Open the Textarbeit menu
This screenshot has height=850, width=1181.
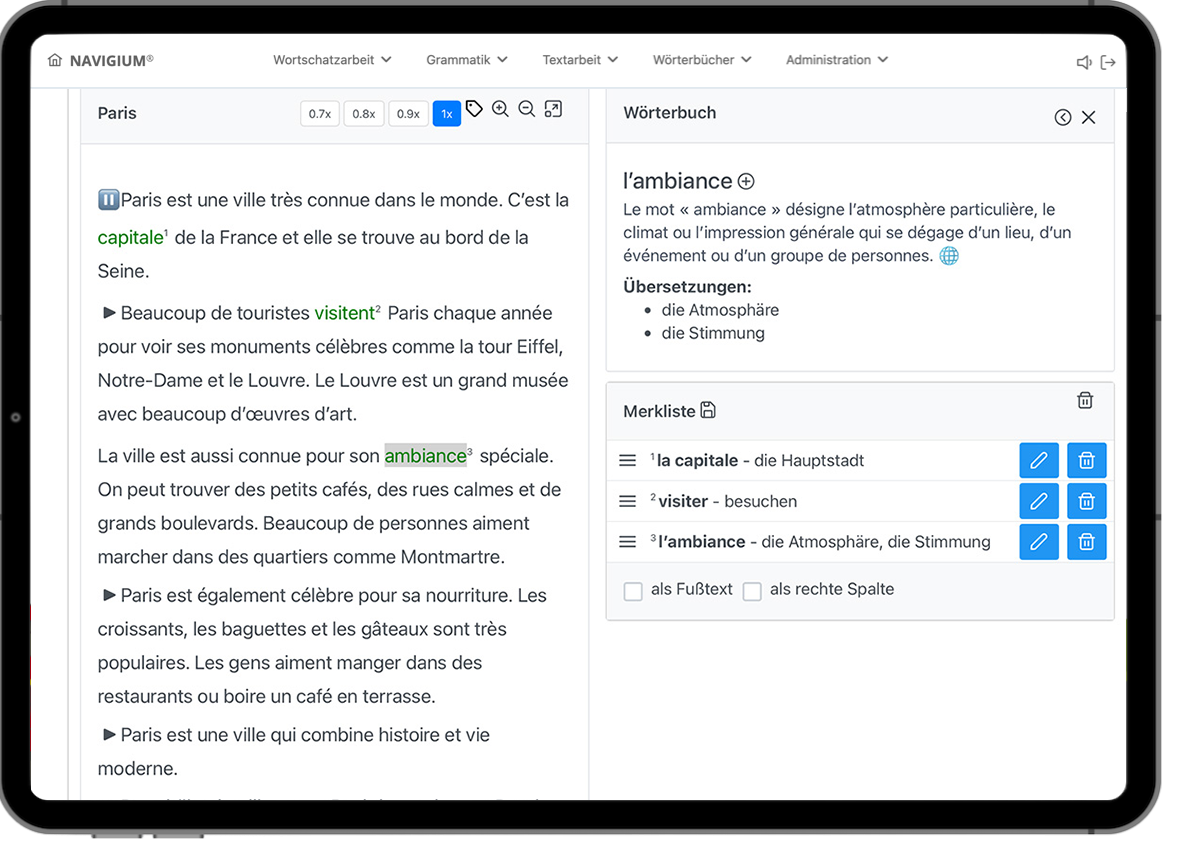pos(580,59)
